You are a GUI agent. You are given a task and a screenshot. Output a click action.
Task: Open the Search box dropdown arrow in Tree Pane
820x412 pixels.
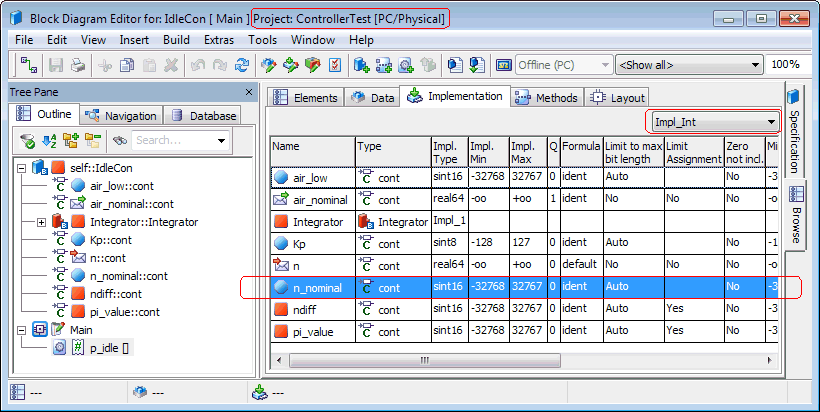221,140
